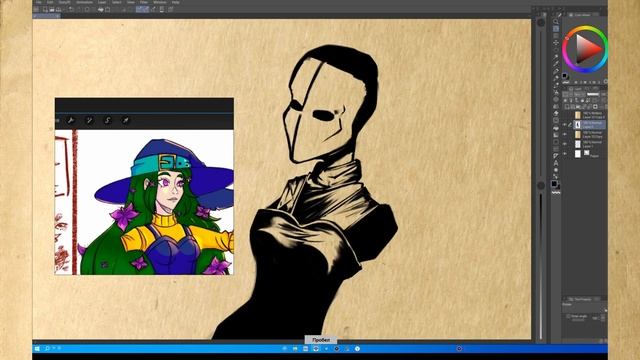Toggle eye icon of tan layer below selected layer

tap(565, 134)
